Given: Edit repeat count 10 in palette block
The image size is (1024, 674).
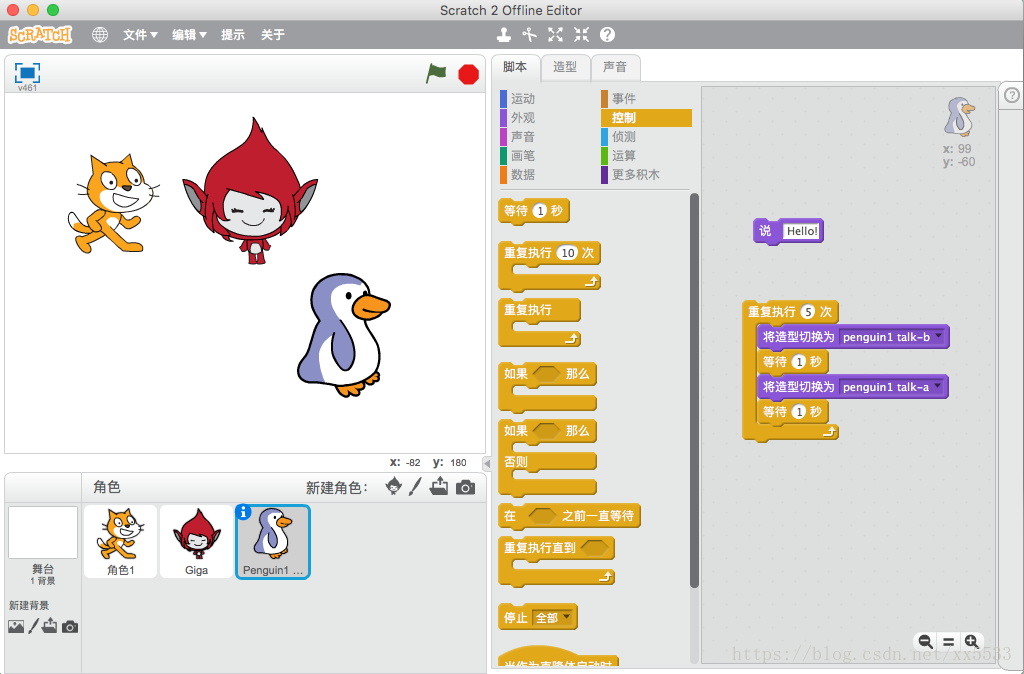Looking at the screenshot, I should click(568, 253).
